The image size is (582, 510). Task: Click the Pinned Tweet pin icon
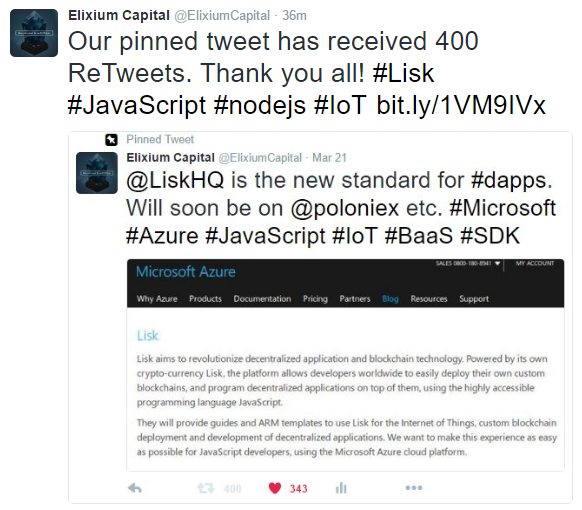[111, 140]
